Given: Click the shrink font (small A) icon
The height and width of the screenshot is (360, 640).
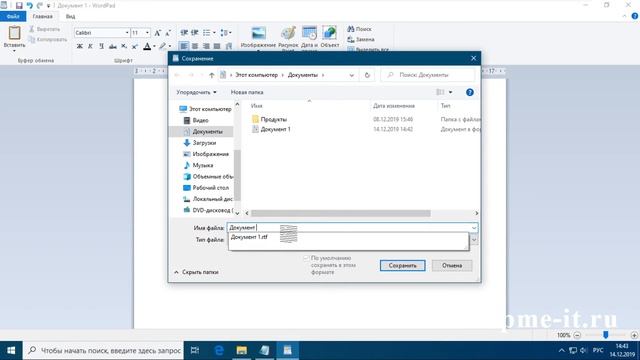Looking at the screenshot, I should point(168,33).
